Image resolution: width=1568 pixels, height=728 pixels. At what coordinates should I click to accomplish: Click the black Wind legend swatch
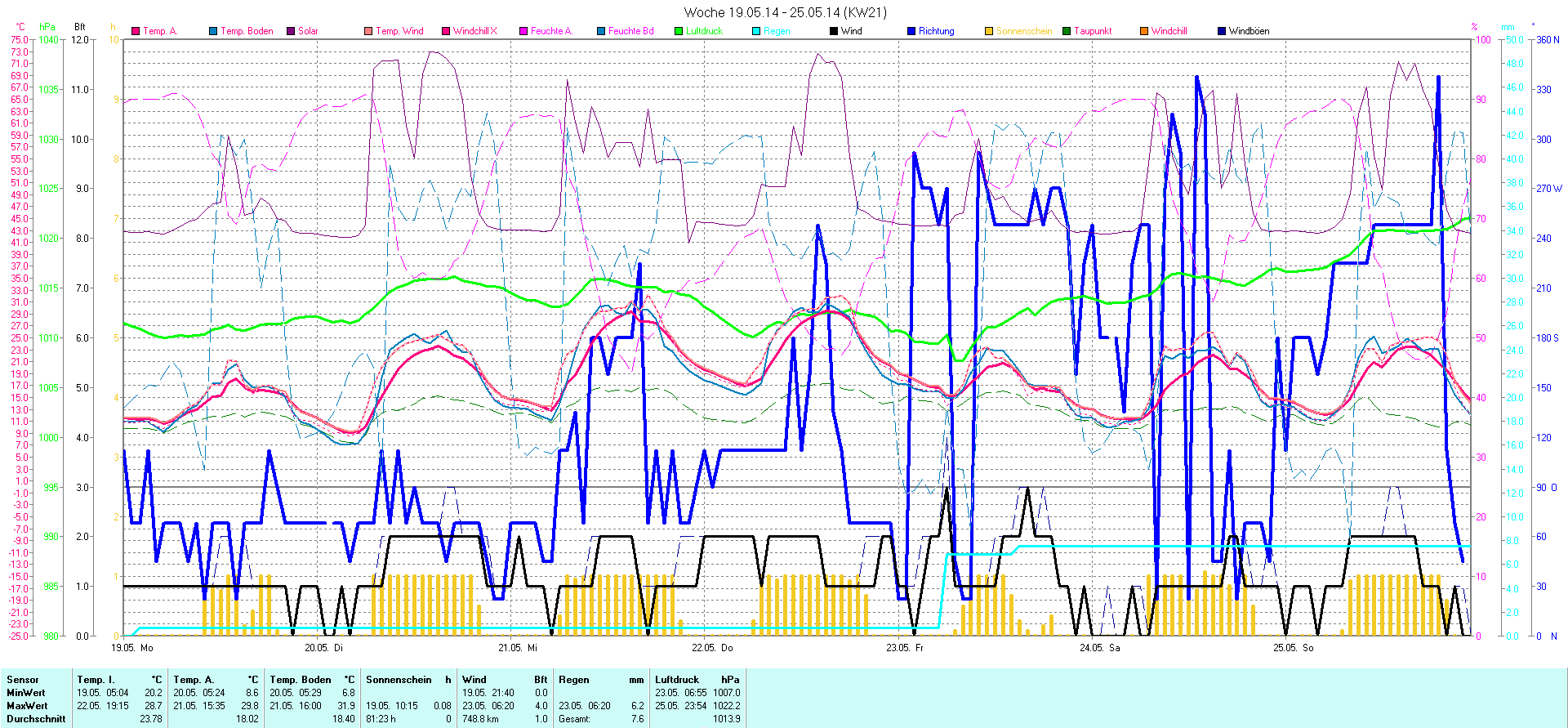834,31
